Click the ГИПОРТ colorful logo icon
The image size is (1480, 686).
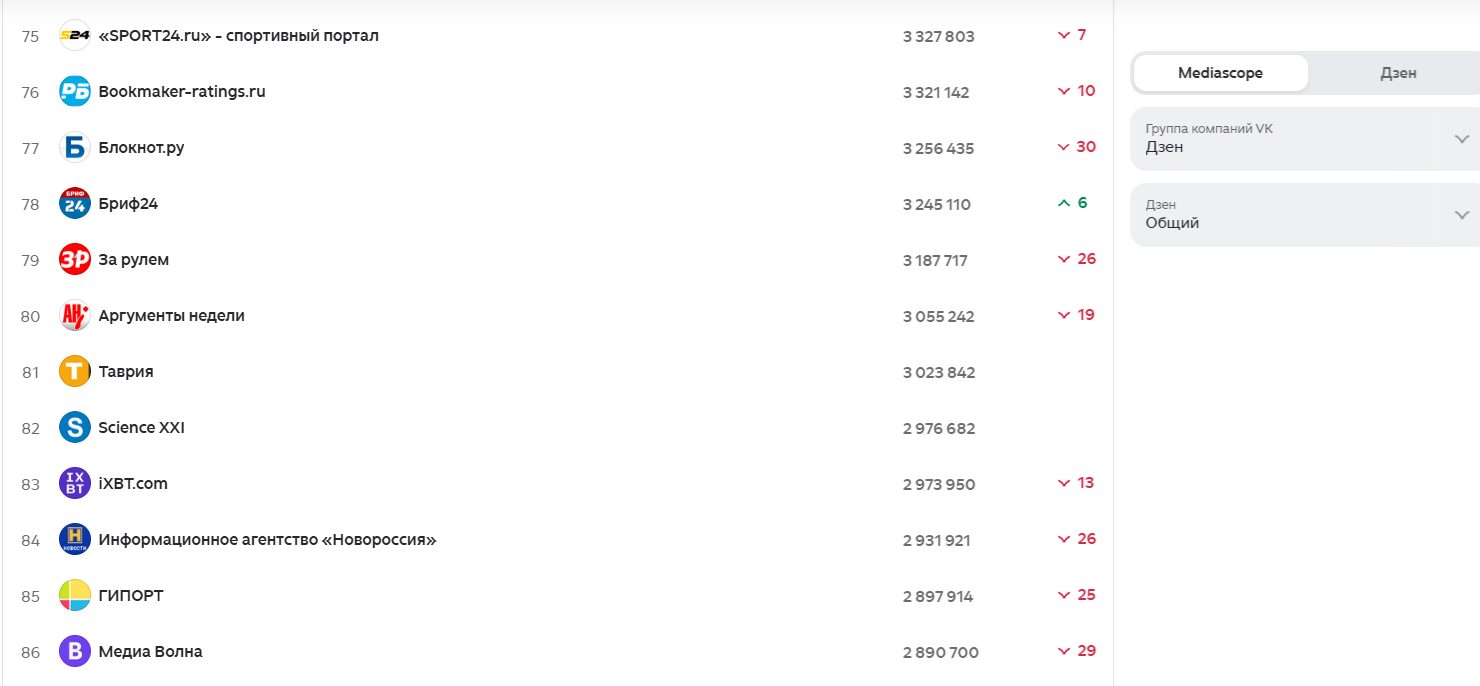click(75, 596)
